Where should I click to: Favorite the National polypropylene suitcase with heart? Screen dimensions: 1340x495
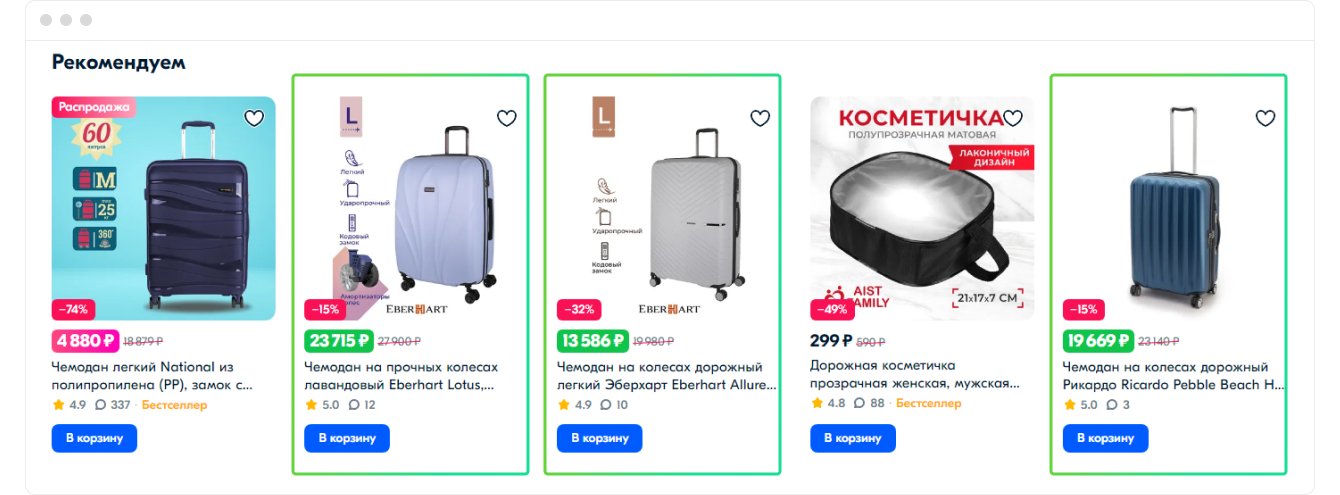point(254,118)
